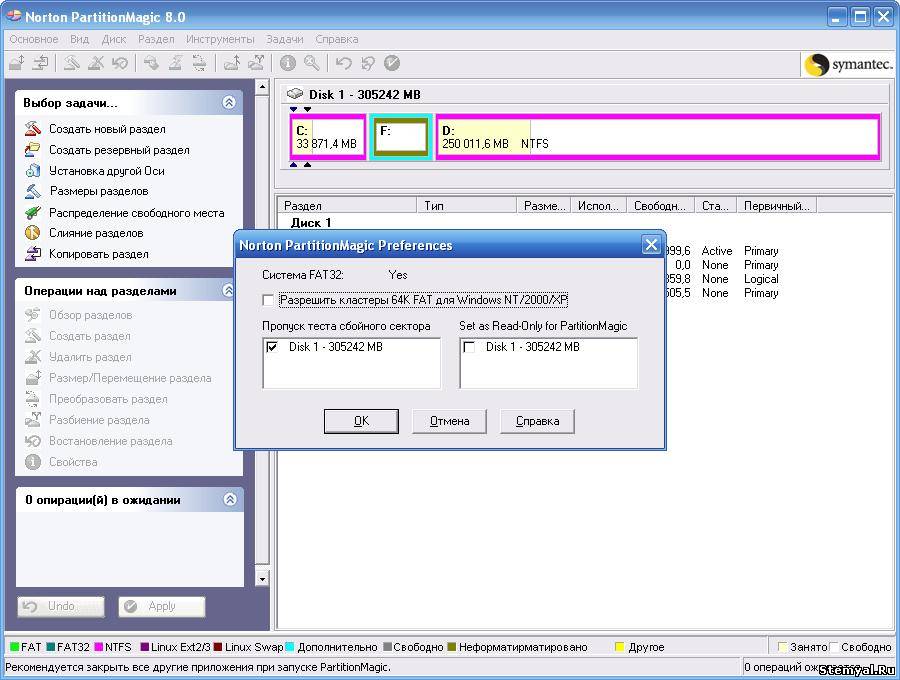900x680 pixels.
Task: Click Размеры разделов task link
Action: (99, 191)
